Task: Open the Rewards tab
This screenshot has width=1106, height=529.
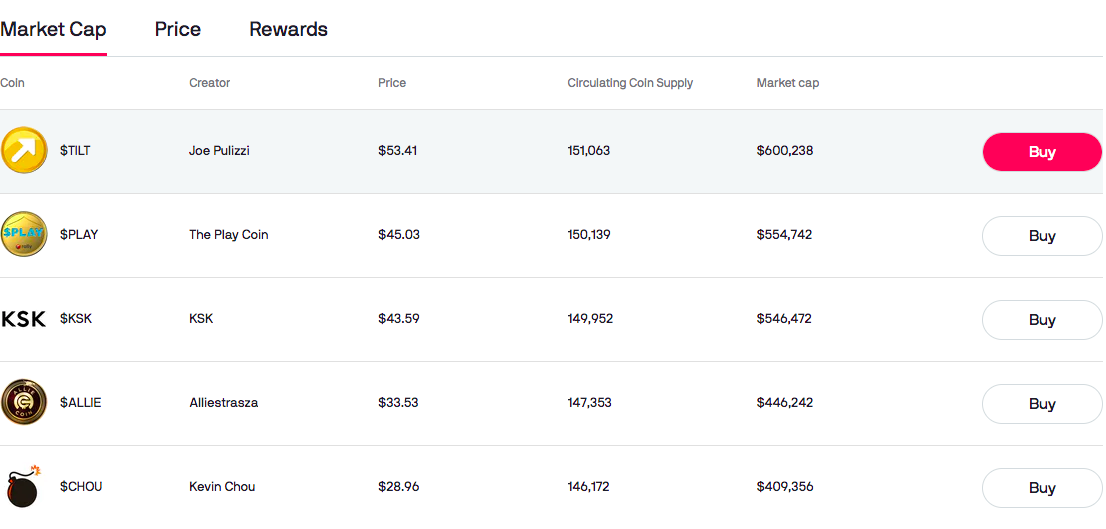Action: pos(288,30)
